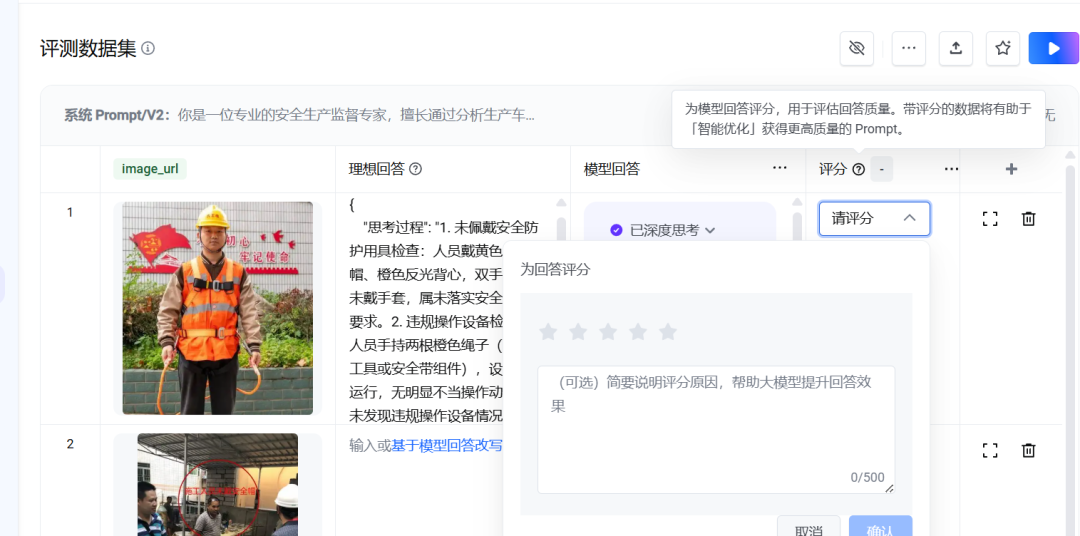The width and height of the screenshot is (1080, 536).
Task: Open the 评分 column ellipsis menu
Action: [951, 169]
